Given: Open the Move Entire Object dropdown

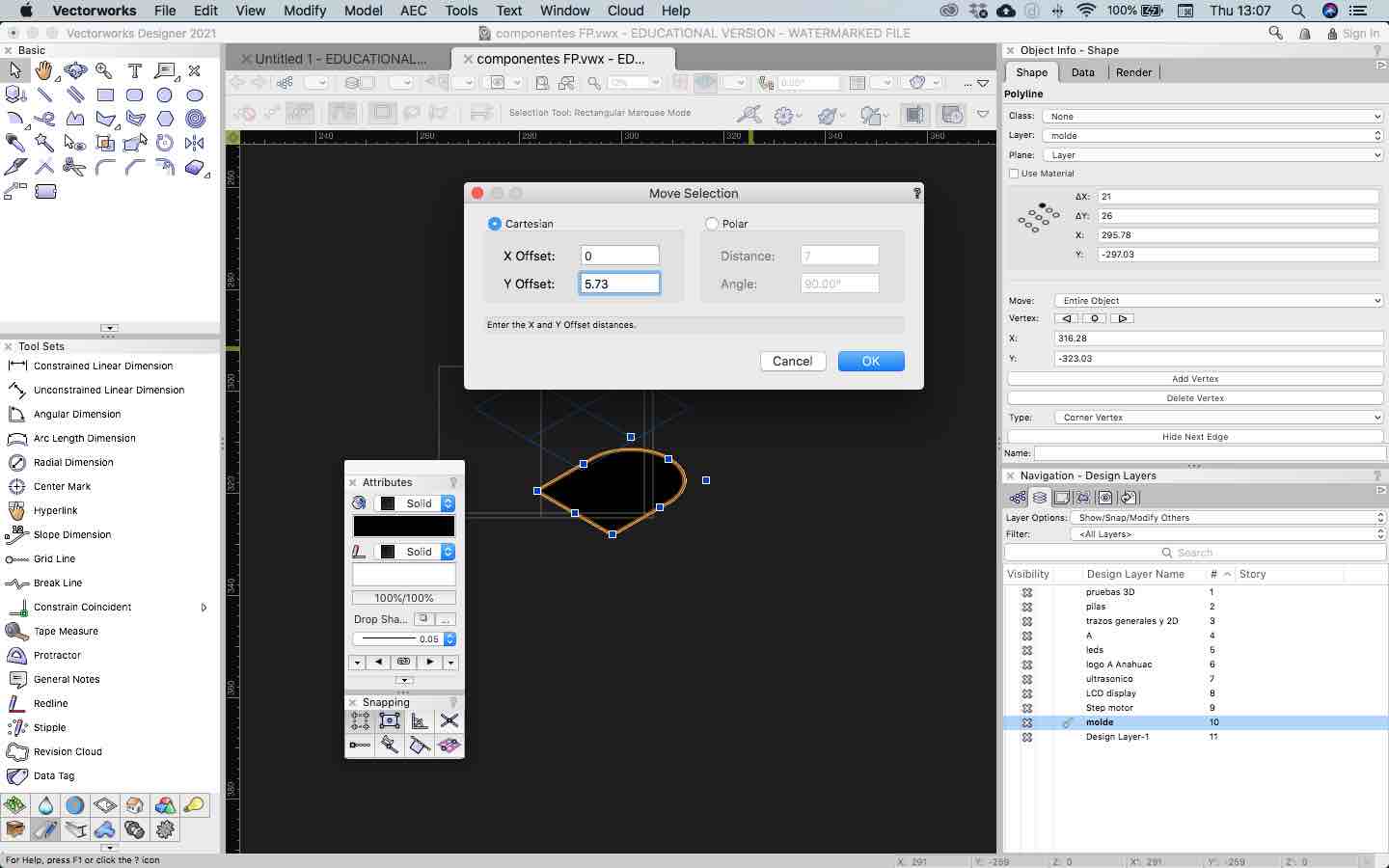Looking at the screenshot, I should (1219, 301).
